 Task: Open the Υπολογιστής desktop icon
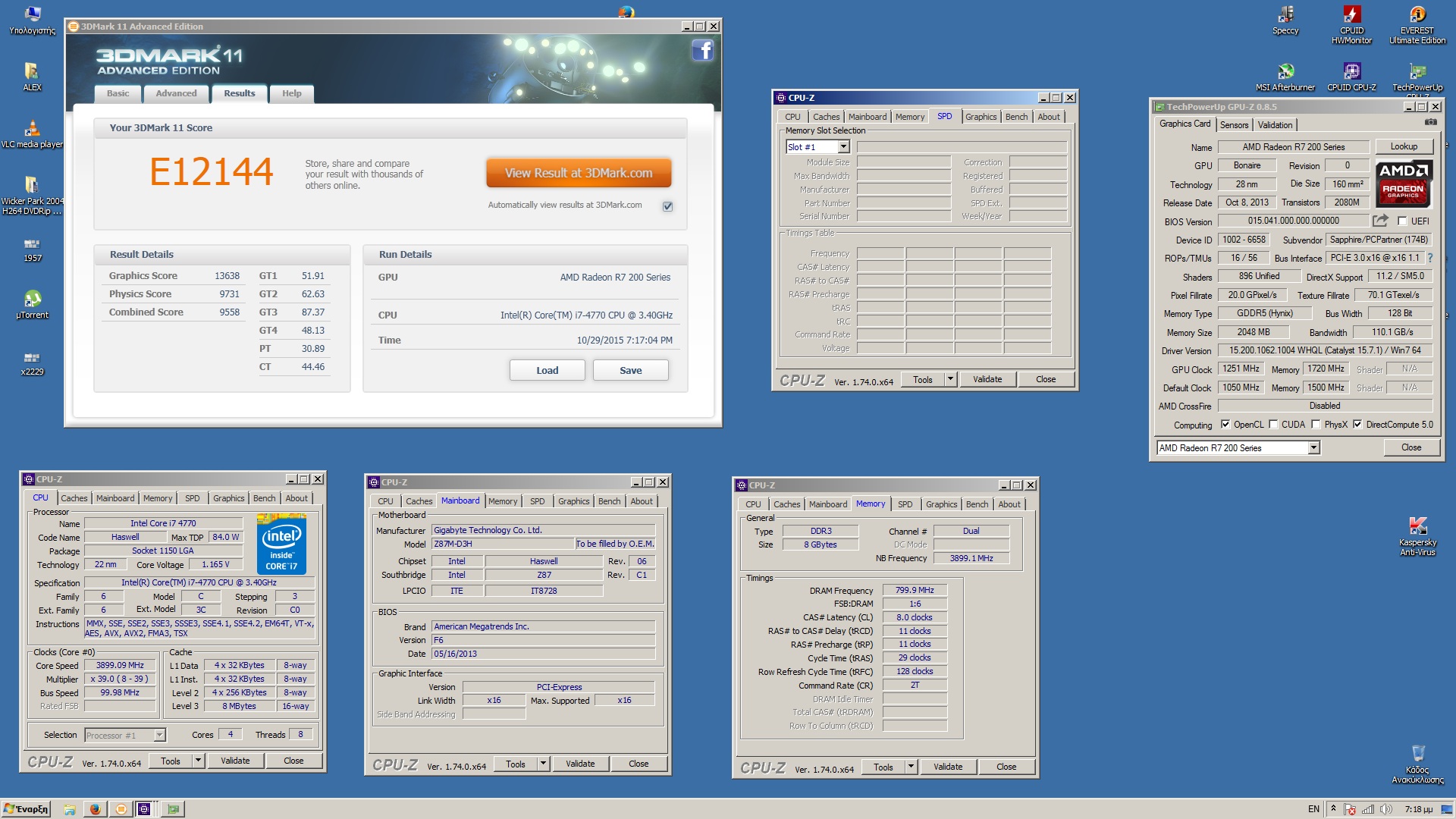click(32, 20)
